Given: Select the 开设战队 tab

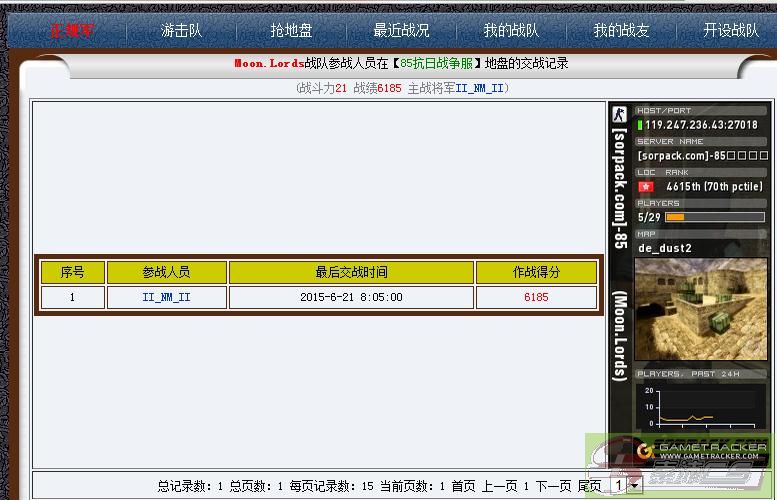Looking at the screenshot, I should [x=731, y=31].
